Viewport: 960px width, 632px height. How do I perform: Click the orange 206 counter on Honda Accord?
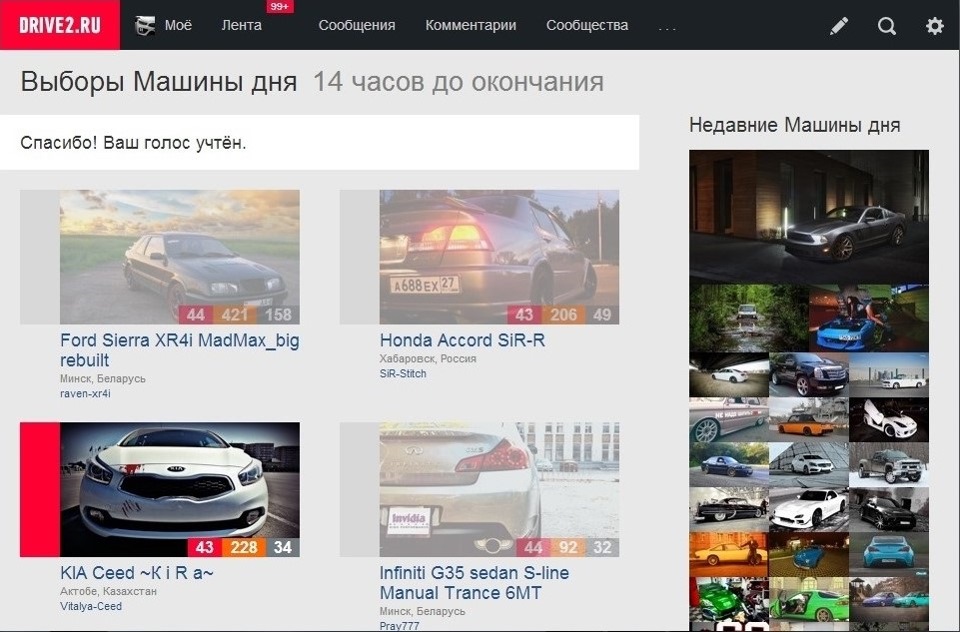[563, 315]
